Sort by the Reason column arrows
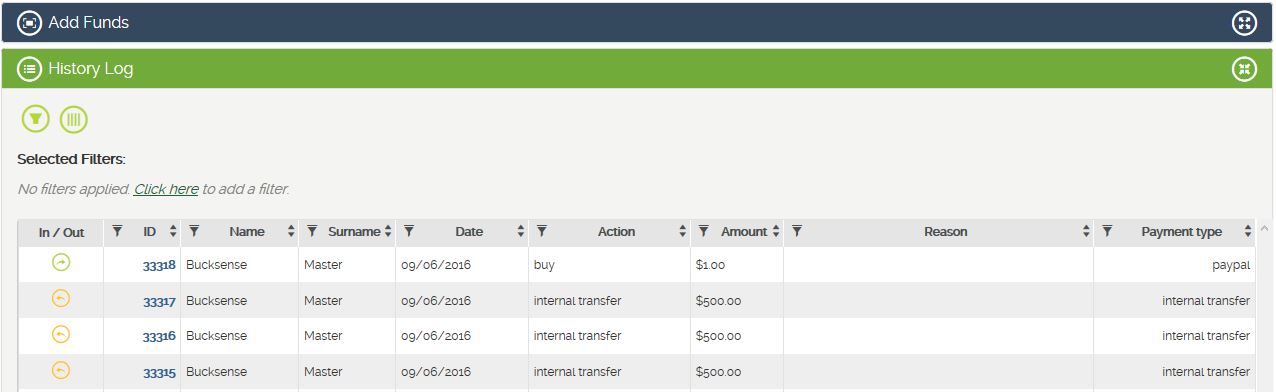1276x392 pixels. (x=1086, y=232)
